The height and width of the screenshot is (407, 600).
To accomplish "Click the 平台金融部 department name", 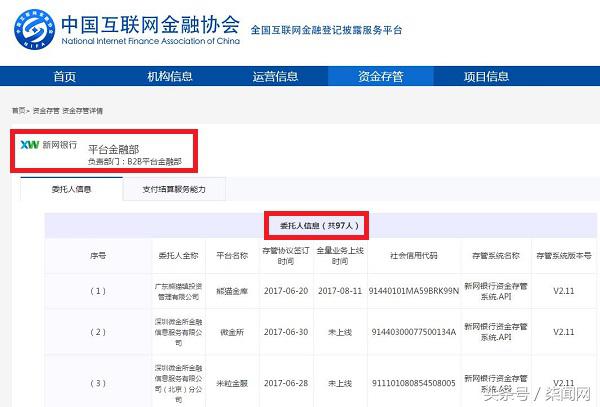I will pyautogui.click(x=114, y=149).
